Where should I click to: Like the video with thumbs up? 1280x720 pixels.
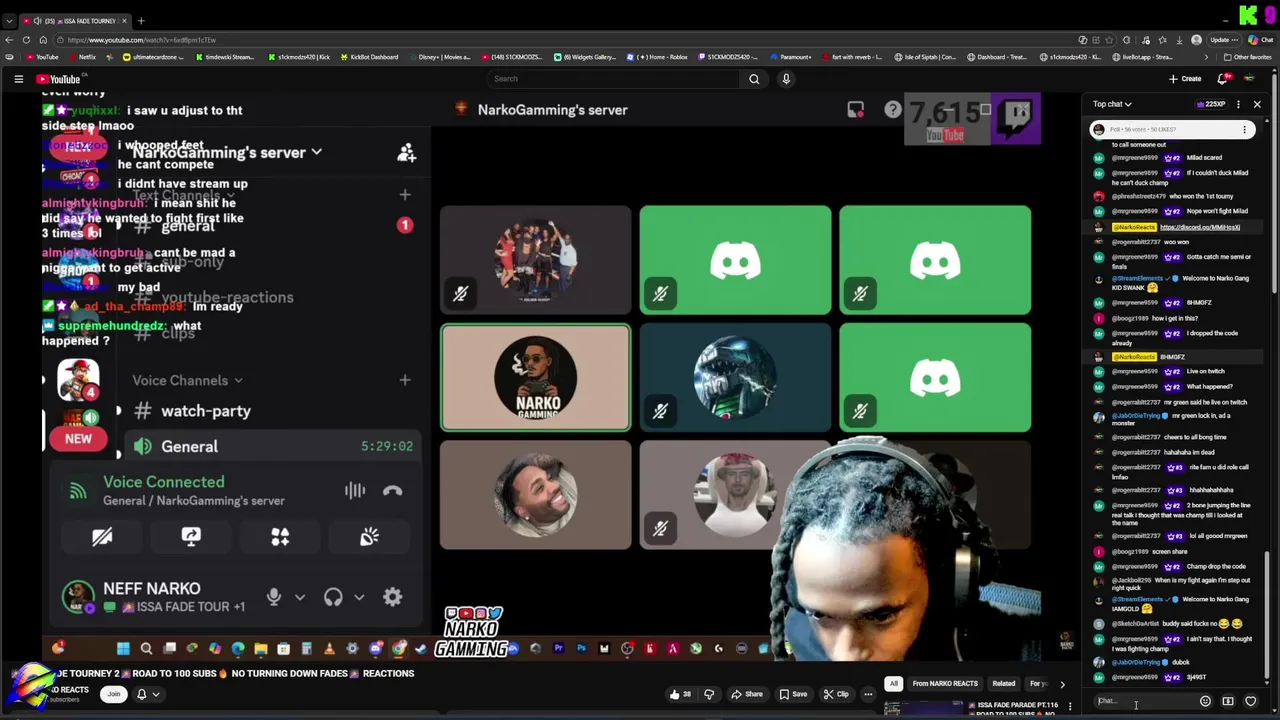click(680, 694)
